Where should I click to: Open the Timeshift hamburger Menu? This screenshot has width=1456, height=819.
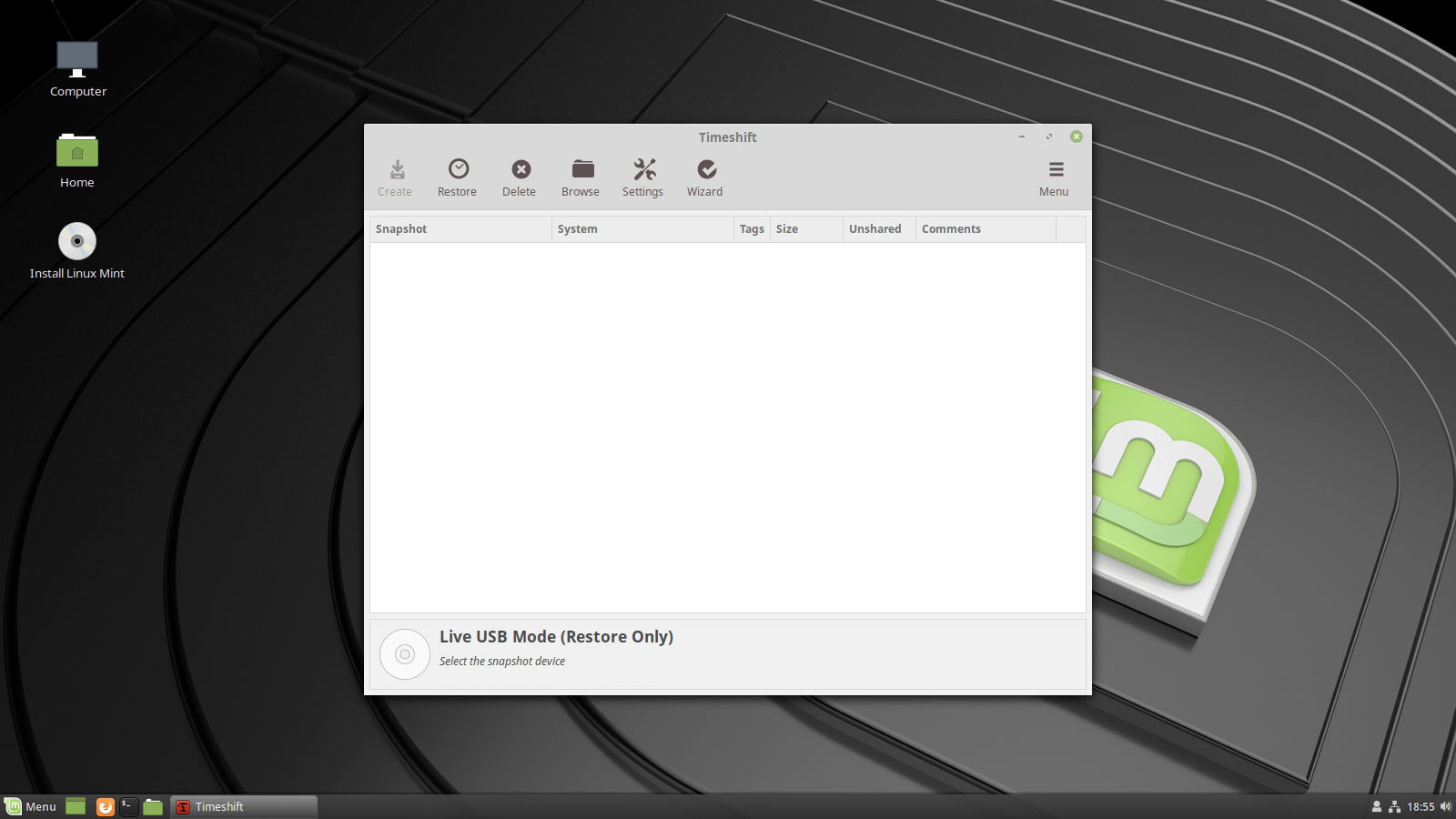1054,178
